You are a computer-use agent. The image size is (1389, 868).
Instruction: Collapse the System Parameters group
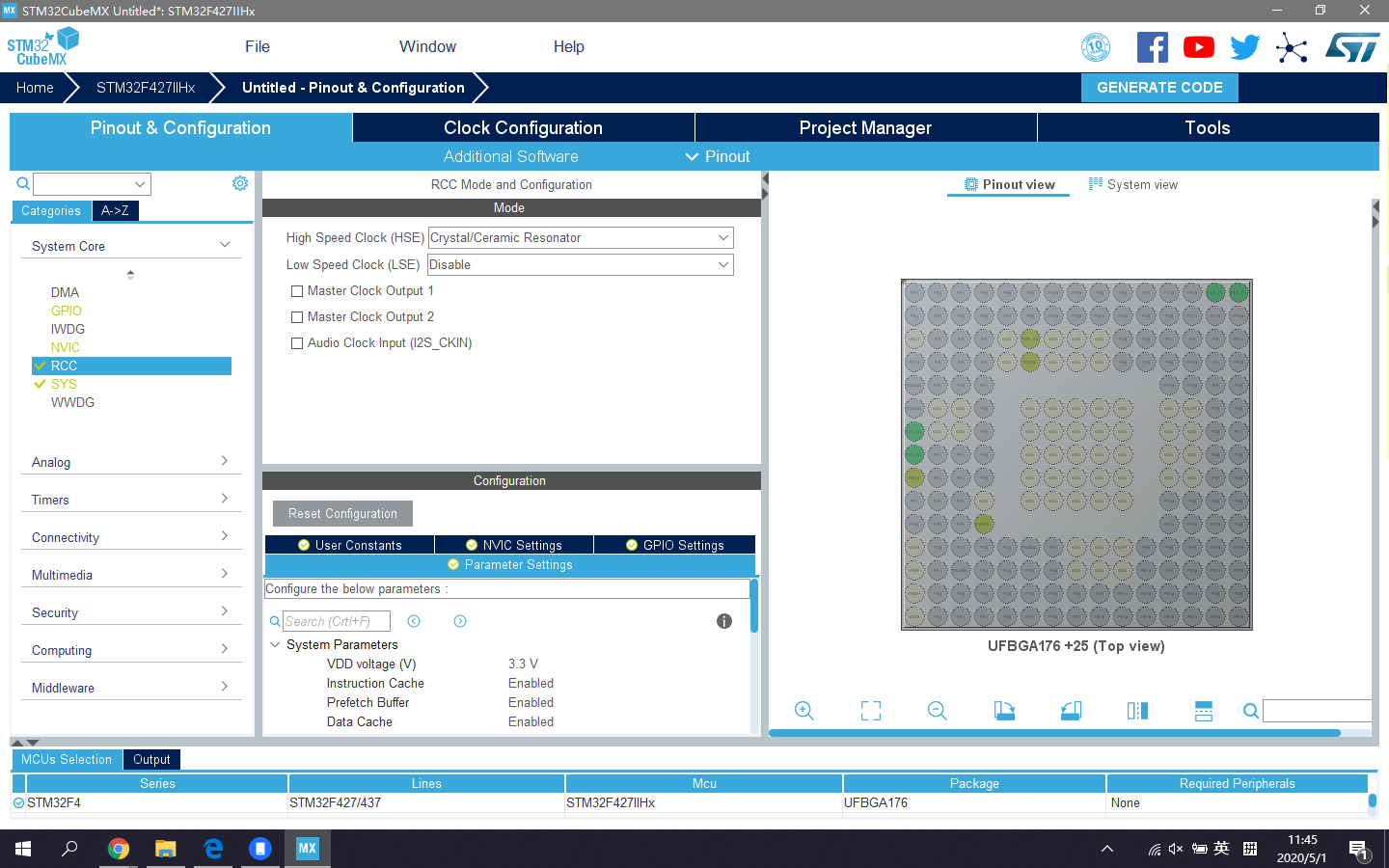[275, 644]
